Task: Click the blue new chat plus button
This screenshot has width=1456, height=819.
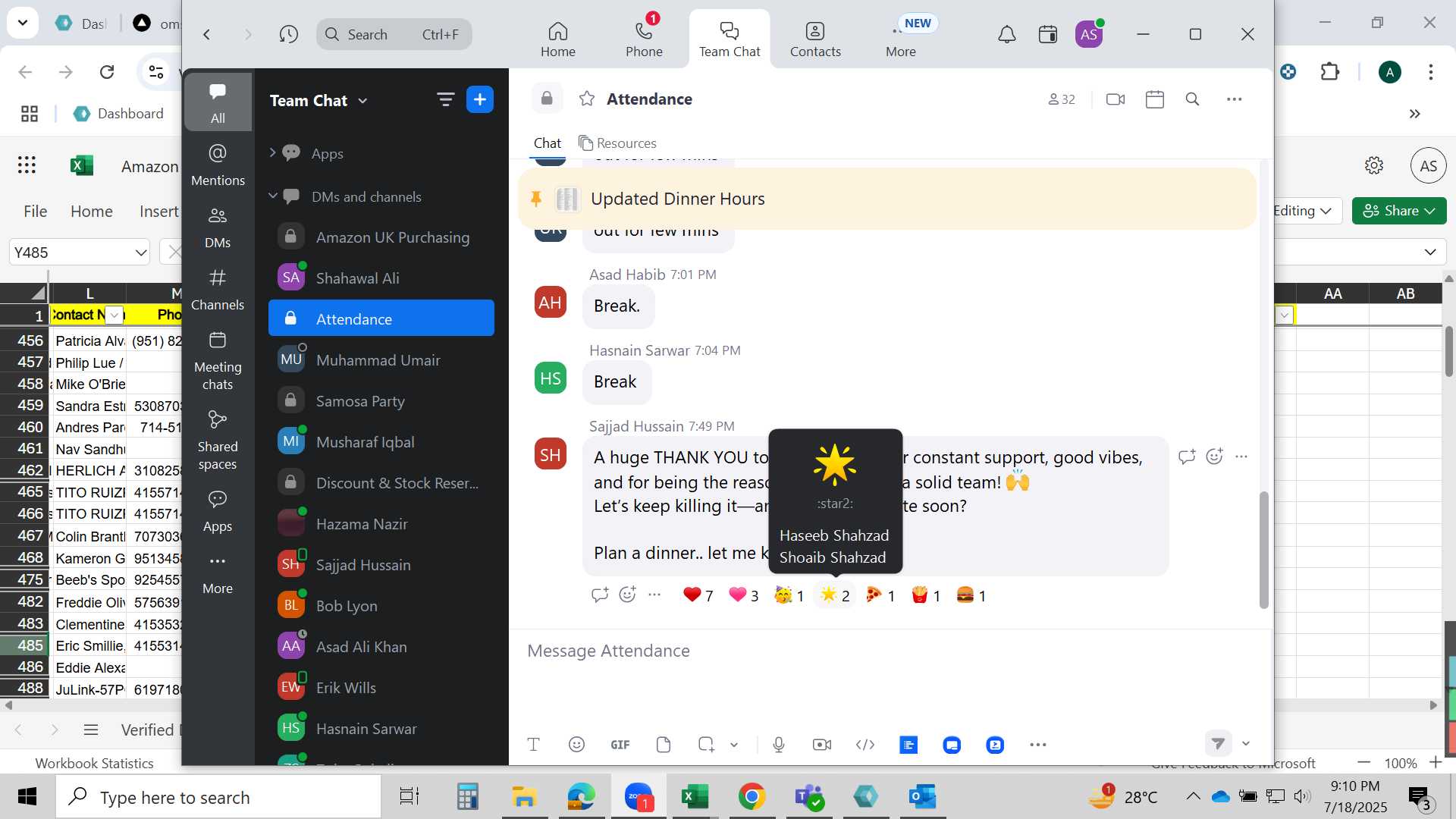Action: [x=480, y=99]
